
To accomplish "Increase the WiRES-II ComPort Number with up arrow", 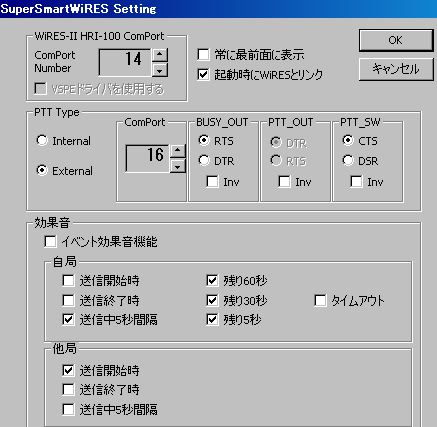I will tap(160, 55).
